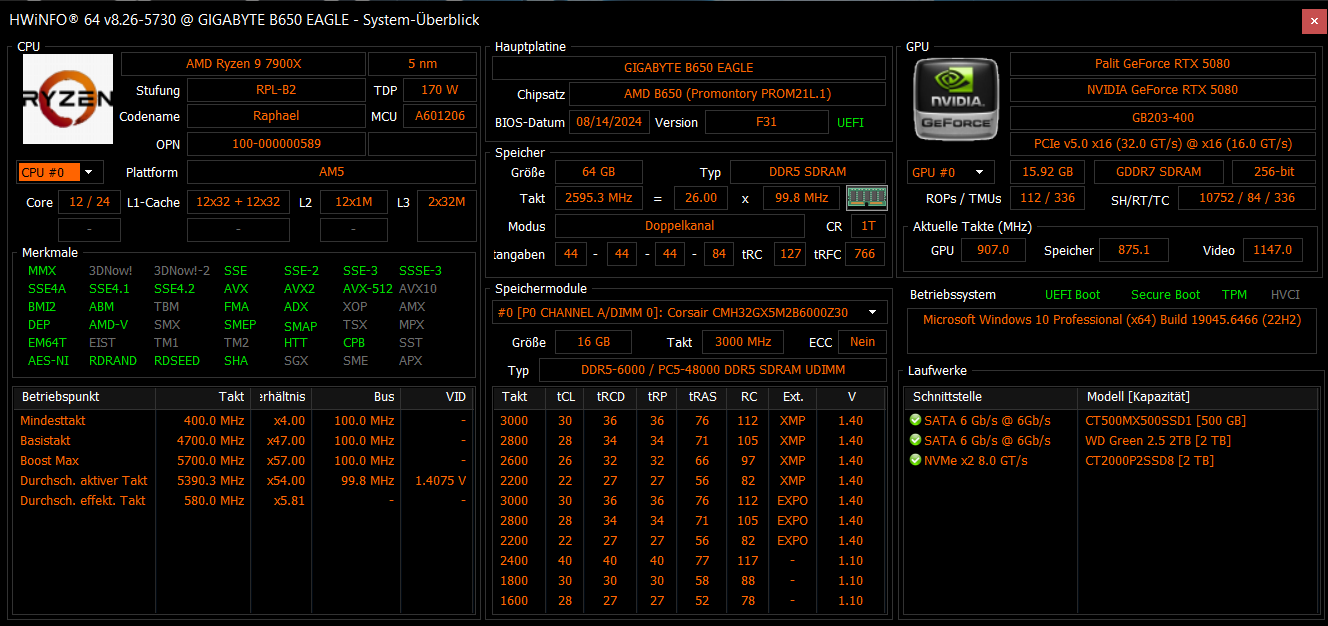Click the AMD B650 chipset field

(728, 94)
